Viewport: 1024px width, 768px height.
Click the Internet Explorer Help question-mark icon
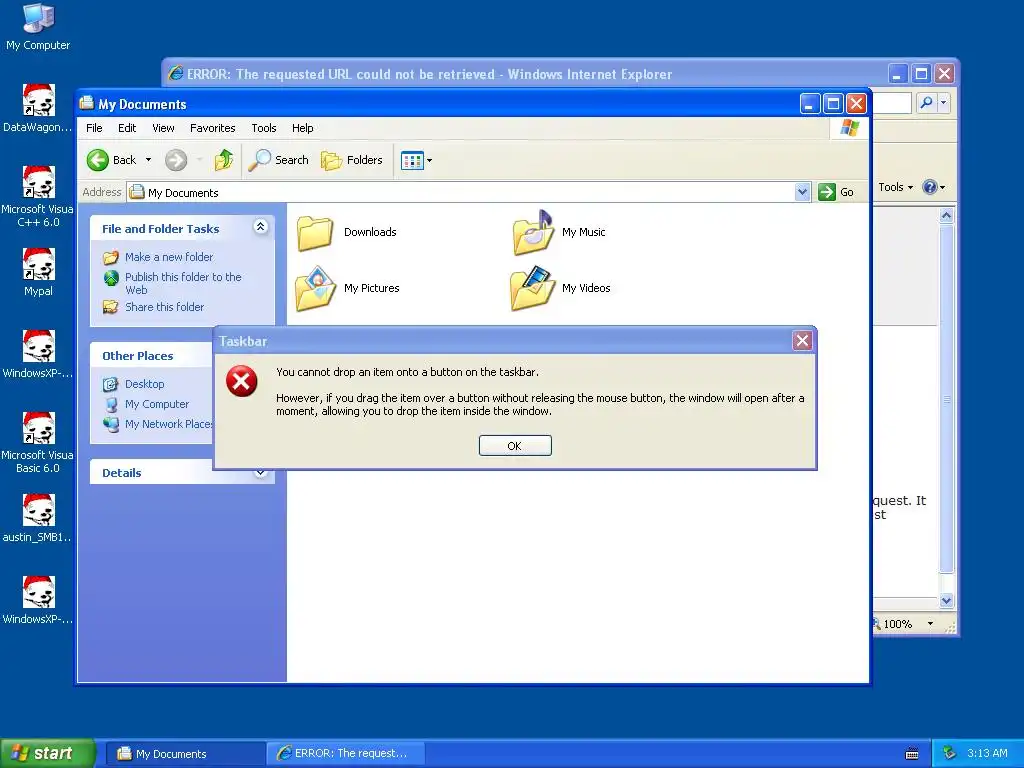(929, 187)
